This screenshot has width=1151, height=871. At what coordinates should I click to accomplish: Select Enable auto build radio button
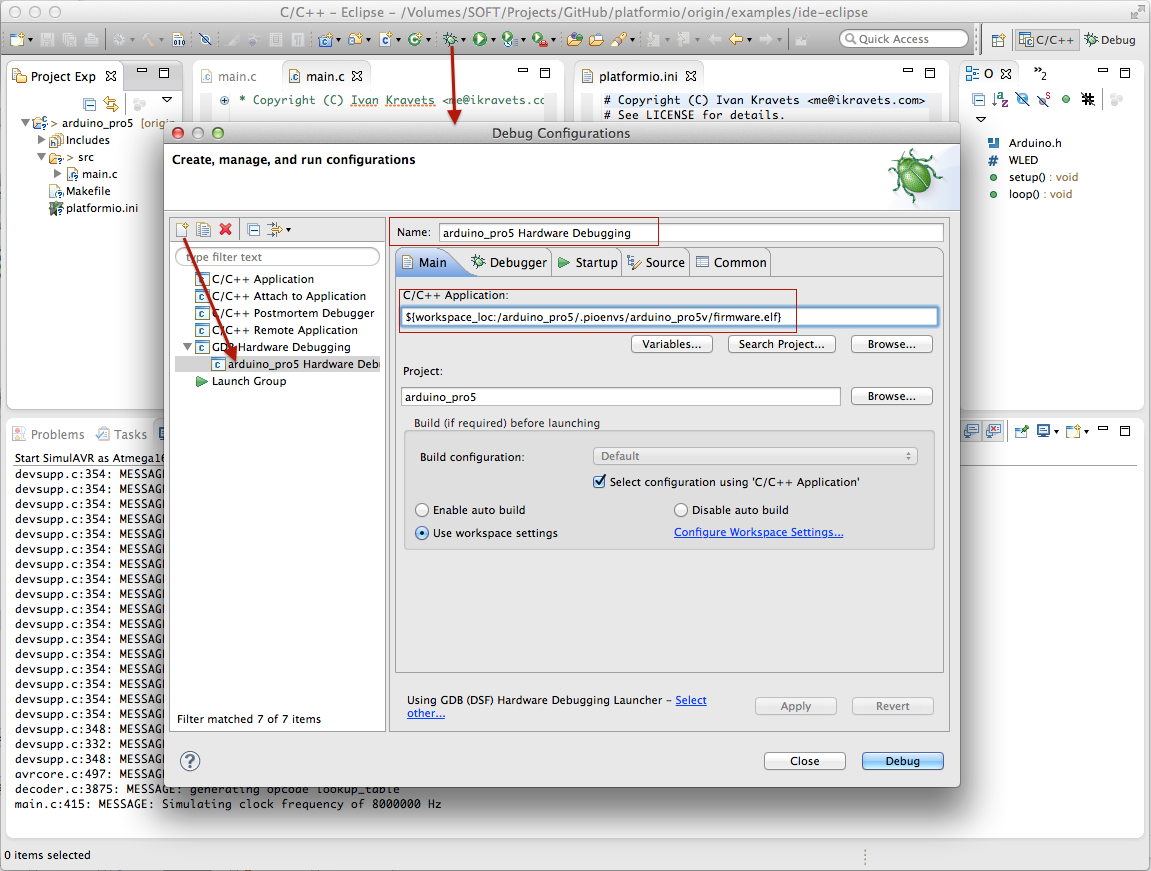422,510
